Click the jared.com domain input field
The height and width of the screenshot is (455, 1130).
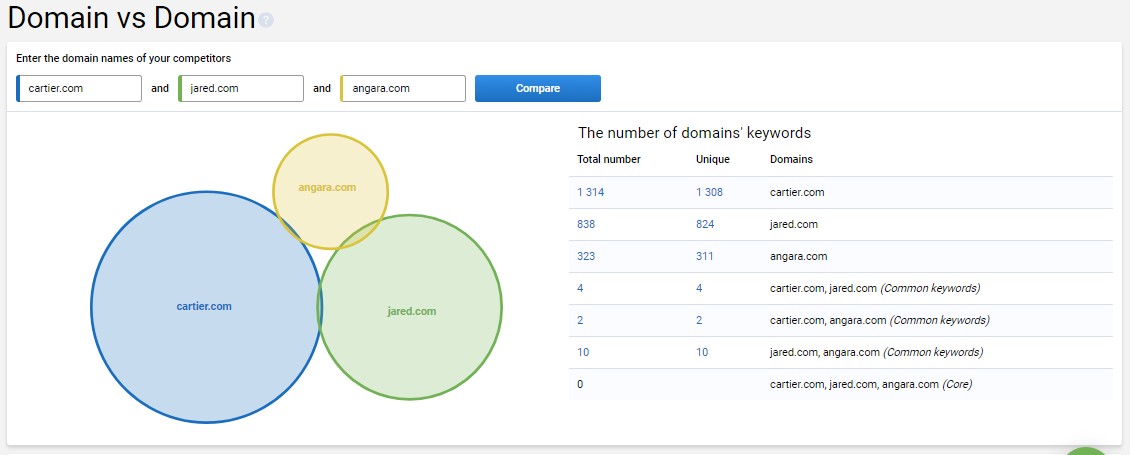pos(241,89)
